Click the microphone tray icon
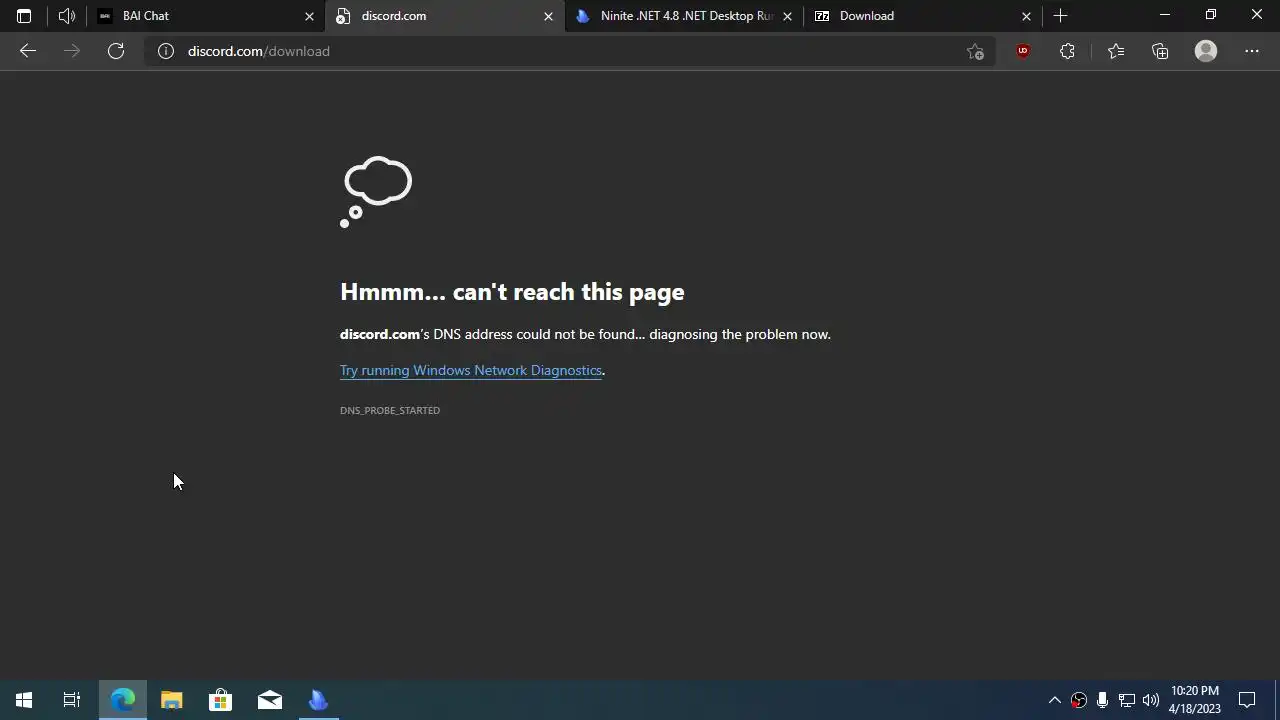Image resolution: width=1280 pixels, height=720 pixels. 1102,700
